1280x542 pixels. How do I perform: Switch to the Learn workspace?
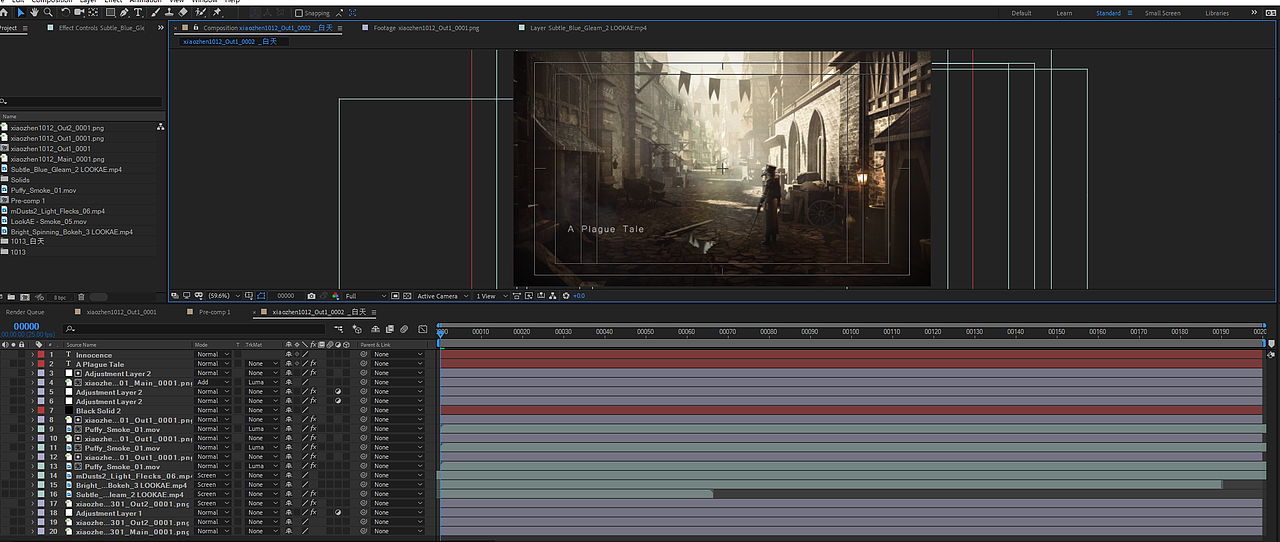(x=1064, y=13)
